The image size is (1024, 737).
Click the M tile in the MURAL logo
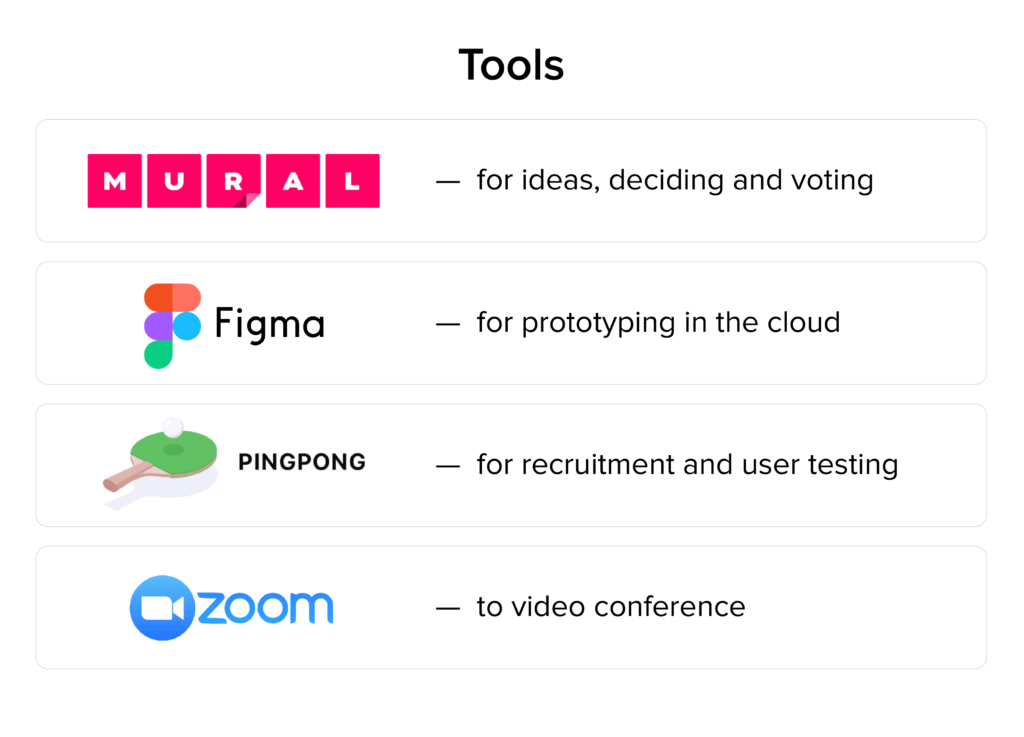point(115,181)
